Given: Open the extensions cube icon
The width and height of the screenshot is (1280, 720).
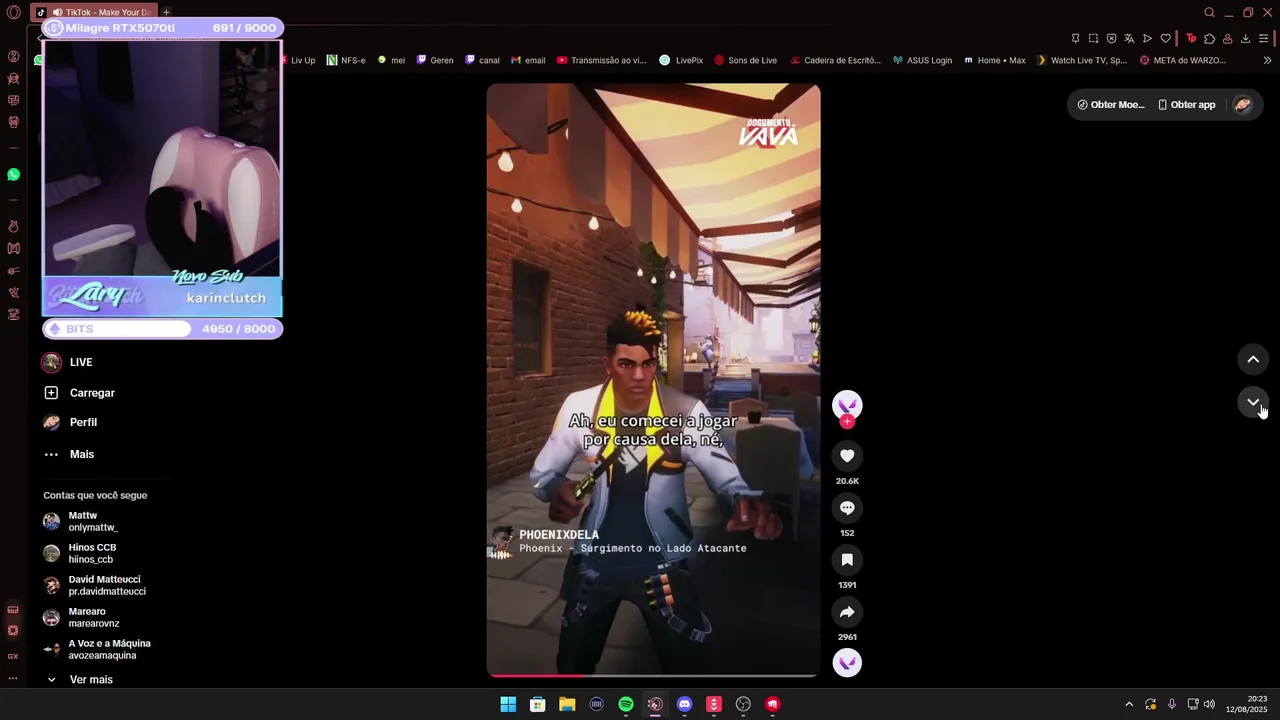Looking at the screenshot, I should point(1209,38).
